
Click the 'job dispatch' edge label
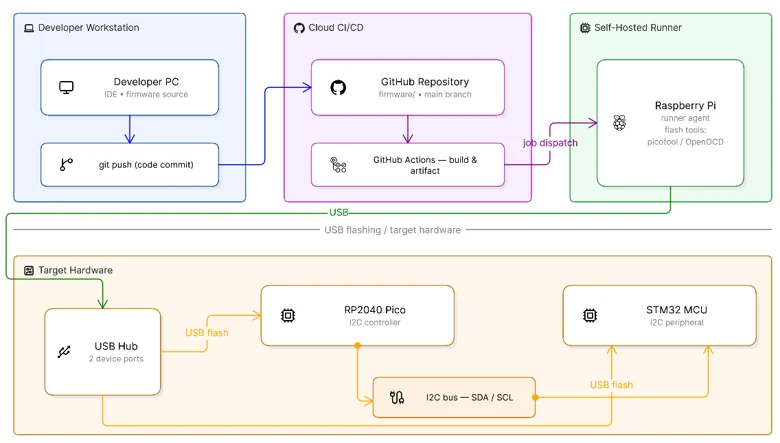coord(550,143)
